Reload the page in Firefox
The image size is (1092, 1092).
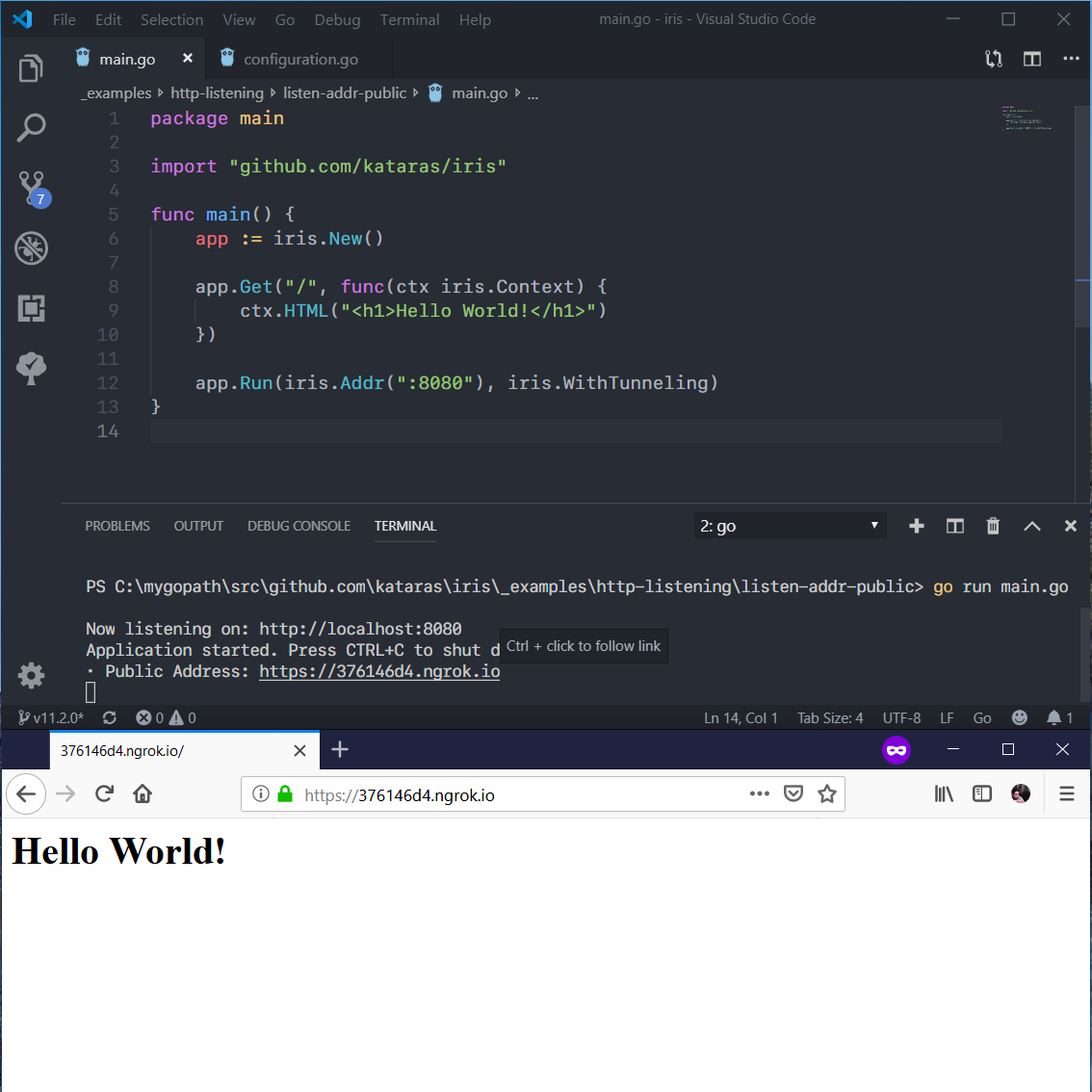[x=104, y=793]
